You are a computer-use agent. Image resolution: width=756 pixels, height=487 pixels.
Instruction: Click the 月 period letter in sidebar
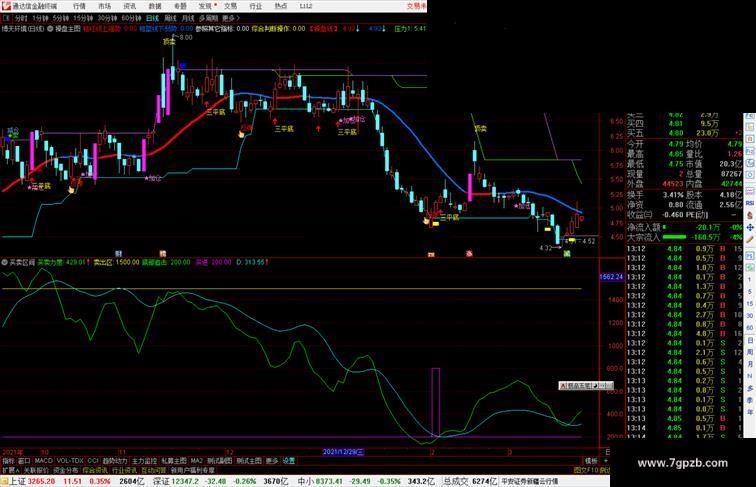(x=750, y=364)
